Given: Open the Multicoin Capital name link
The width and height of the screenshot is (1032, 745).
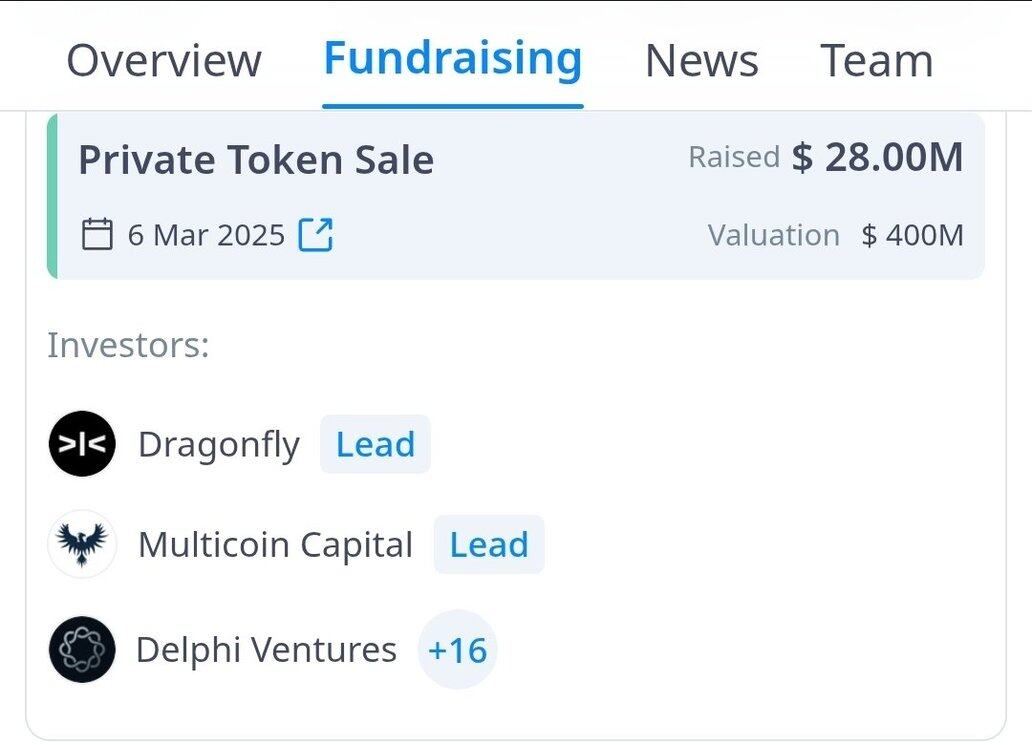Looking at the screenshot, I should [275, 545].
